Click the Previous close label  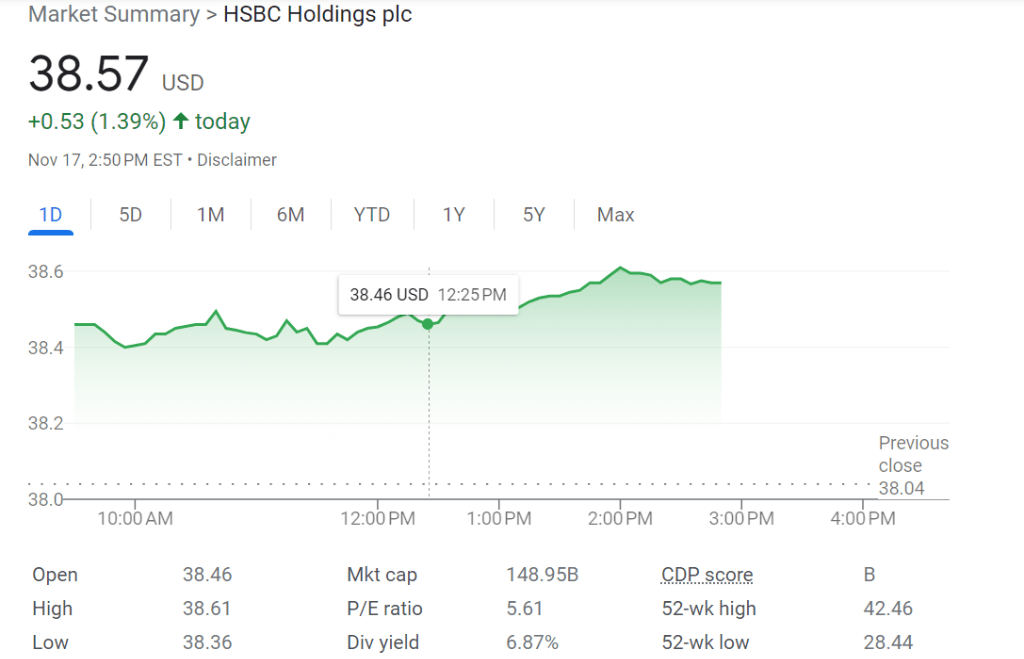tap(913, 454)
